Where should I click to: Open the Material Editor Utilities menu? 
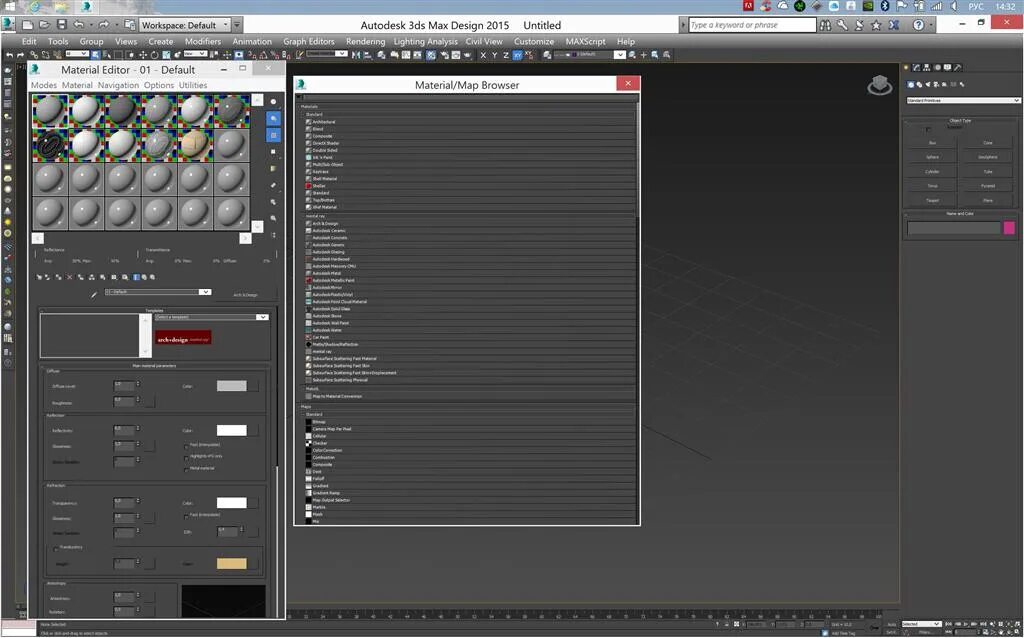[193, 85]
